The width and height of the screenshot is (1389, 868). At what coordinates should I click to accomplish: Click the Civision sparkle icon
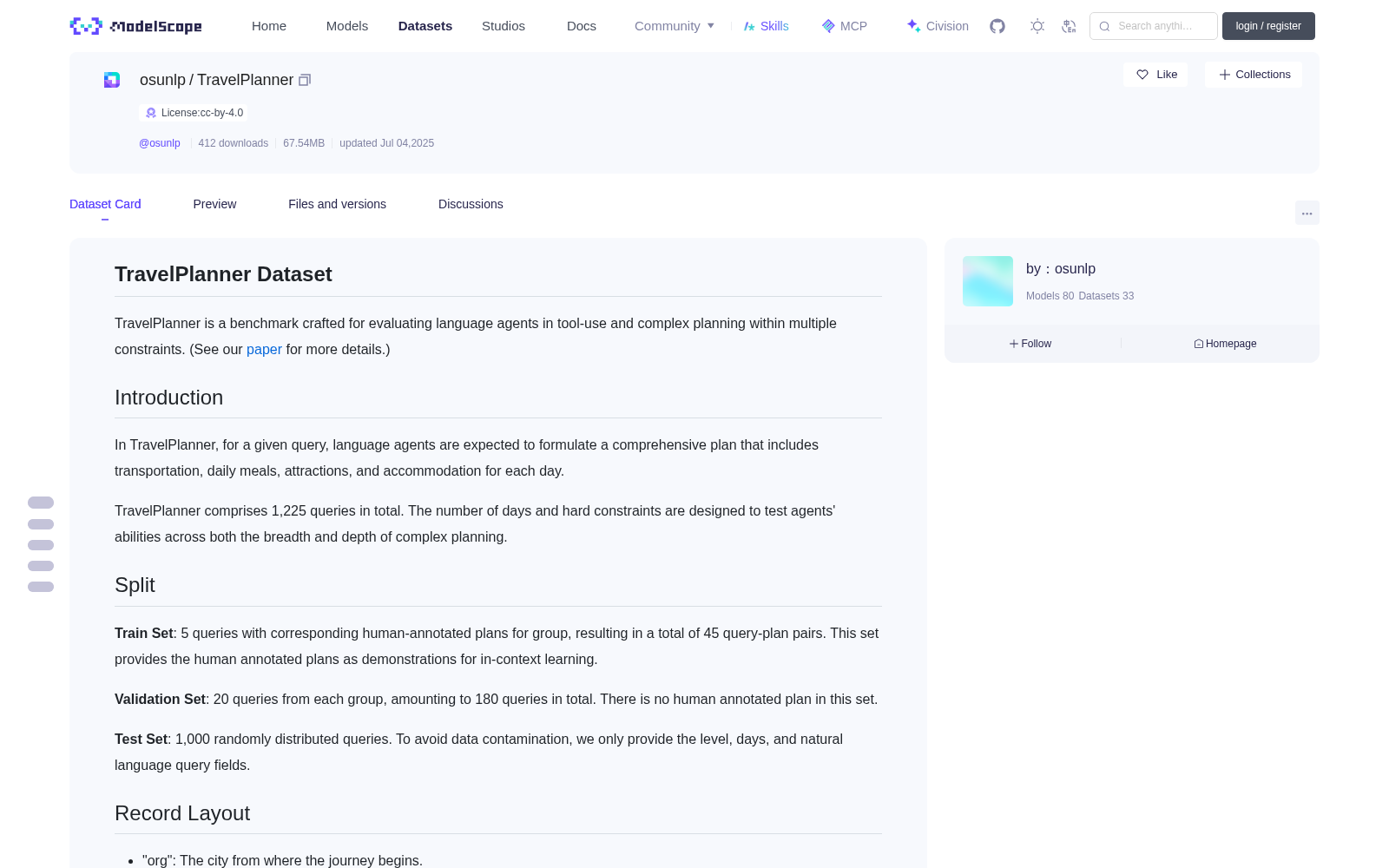coord(913,26)
